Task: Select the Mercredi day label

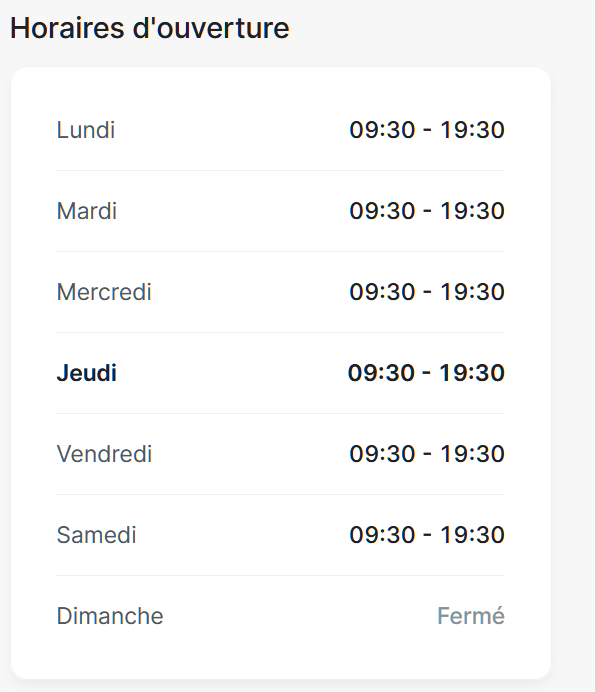Action: [104, 292]
